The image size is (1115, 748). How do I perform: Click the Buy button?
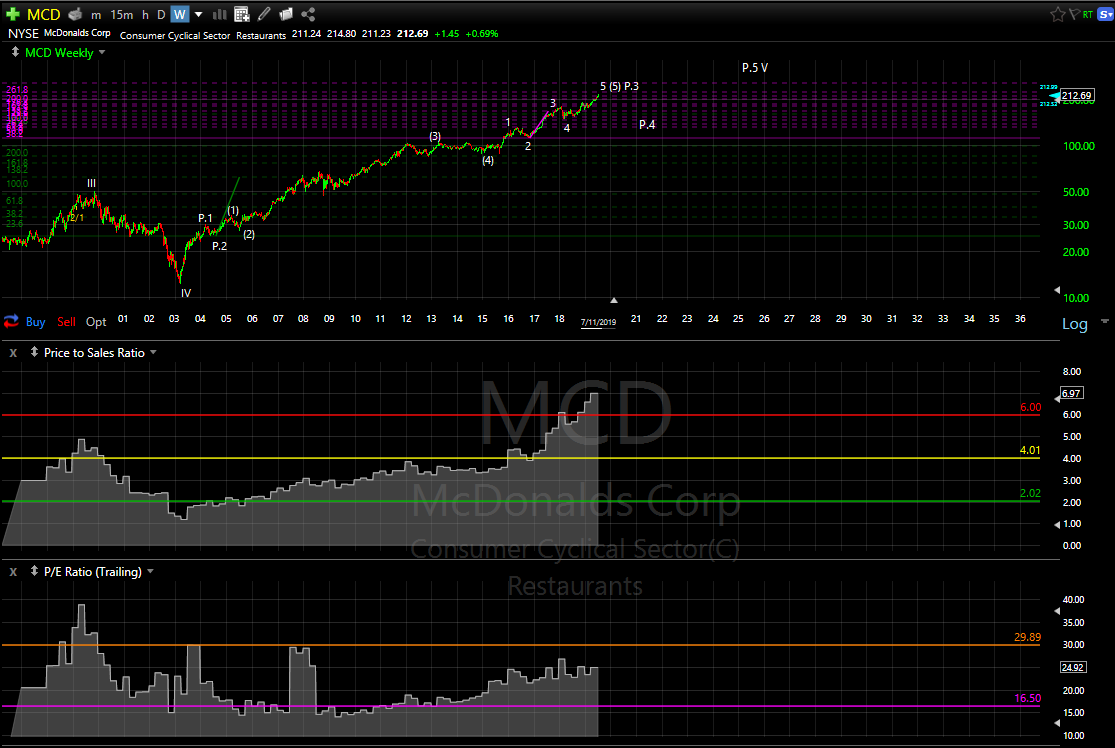point(36,321)
